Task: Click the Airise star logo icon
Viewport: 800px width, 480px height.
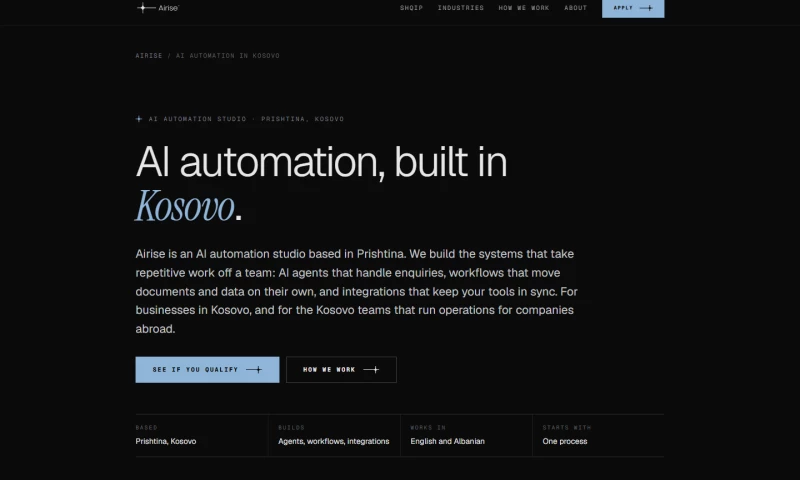Action: (x=145, y=8)
